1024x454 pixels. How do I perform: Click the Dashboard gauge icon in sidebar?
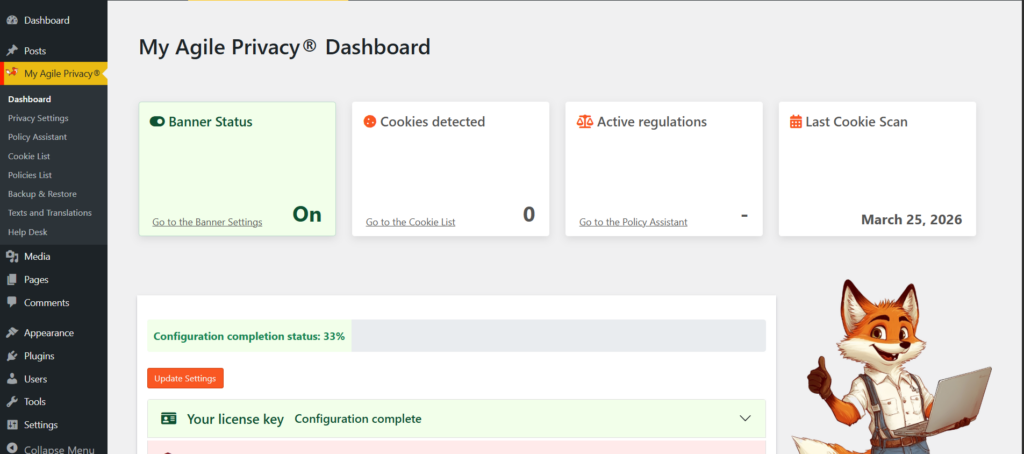(x=12, y=20)
